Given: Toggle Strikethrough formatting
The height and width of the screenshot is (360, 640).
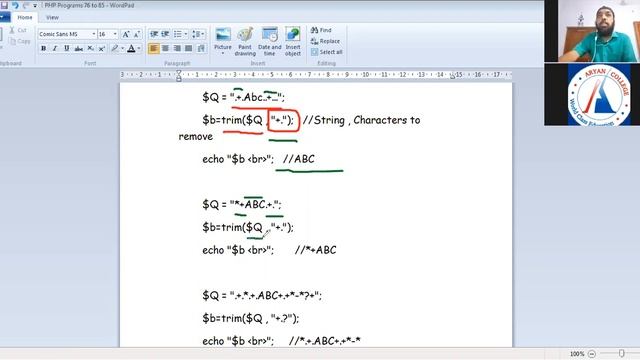Looking at the screenshot, I should coord(78,49).
